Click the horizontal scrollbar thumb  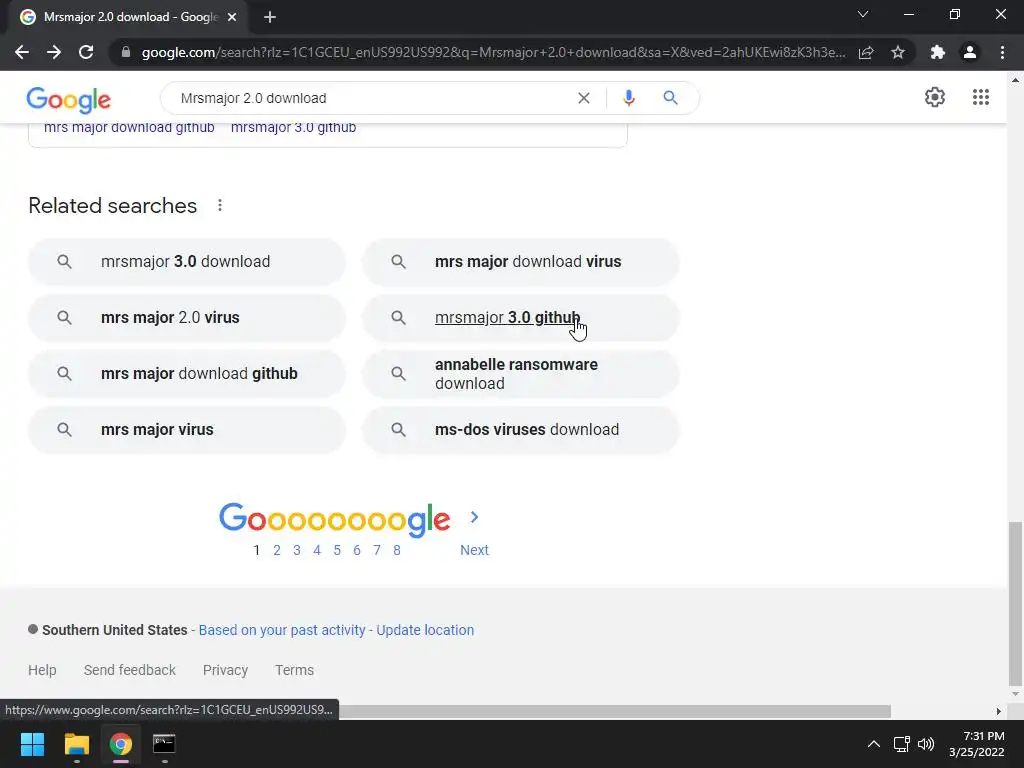(614, 711)
